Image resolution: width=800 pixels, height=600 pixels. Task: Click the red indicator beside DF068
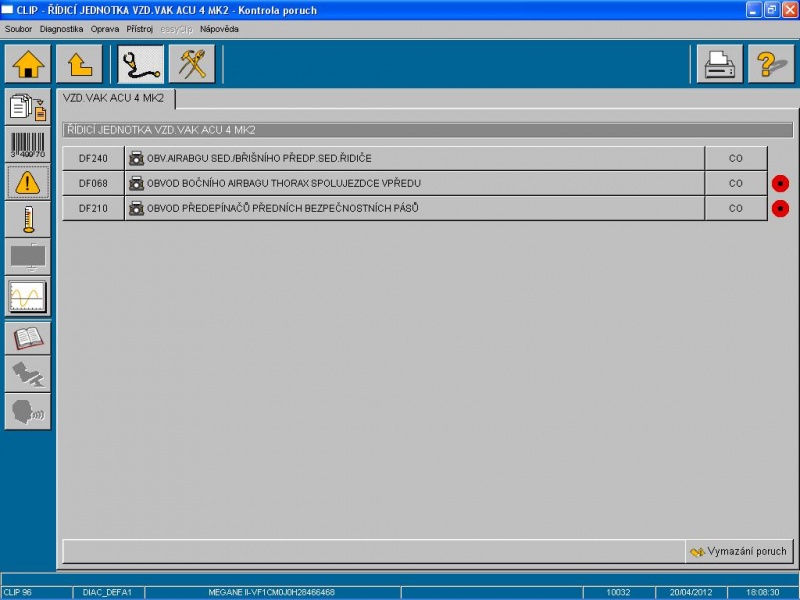pos(781,183)
